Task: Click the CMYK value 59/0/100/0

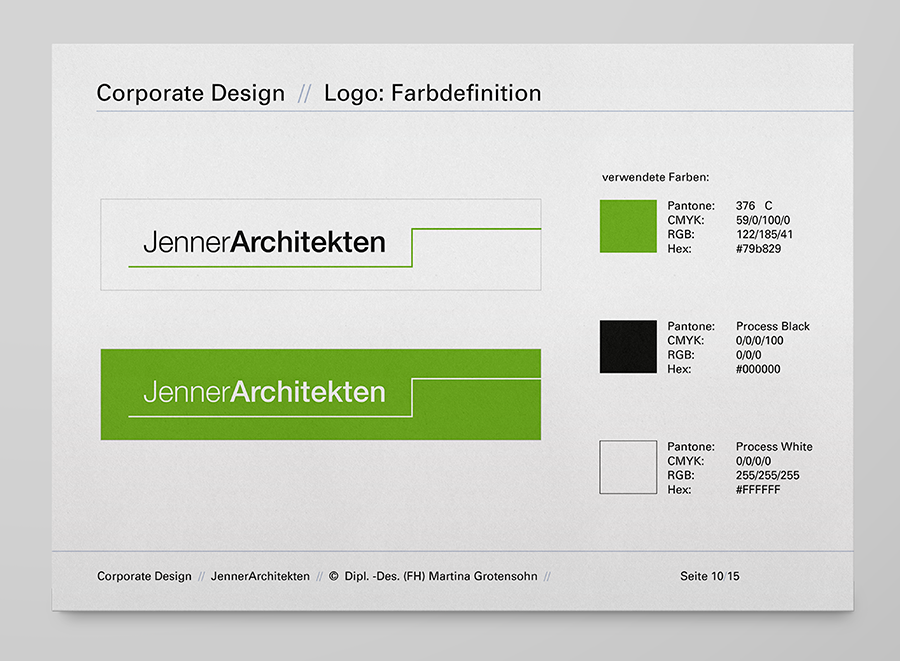Action: [763, 220]
